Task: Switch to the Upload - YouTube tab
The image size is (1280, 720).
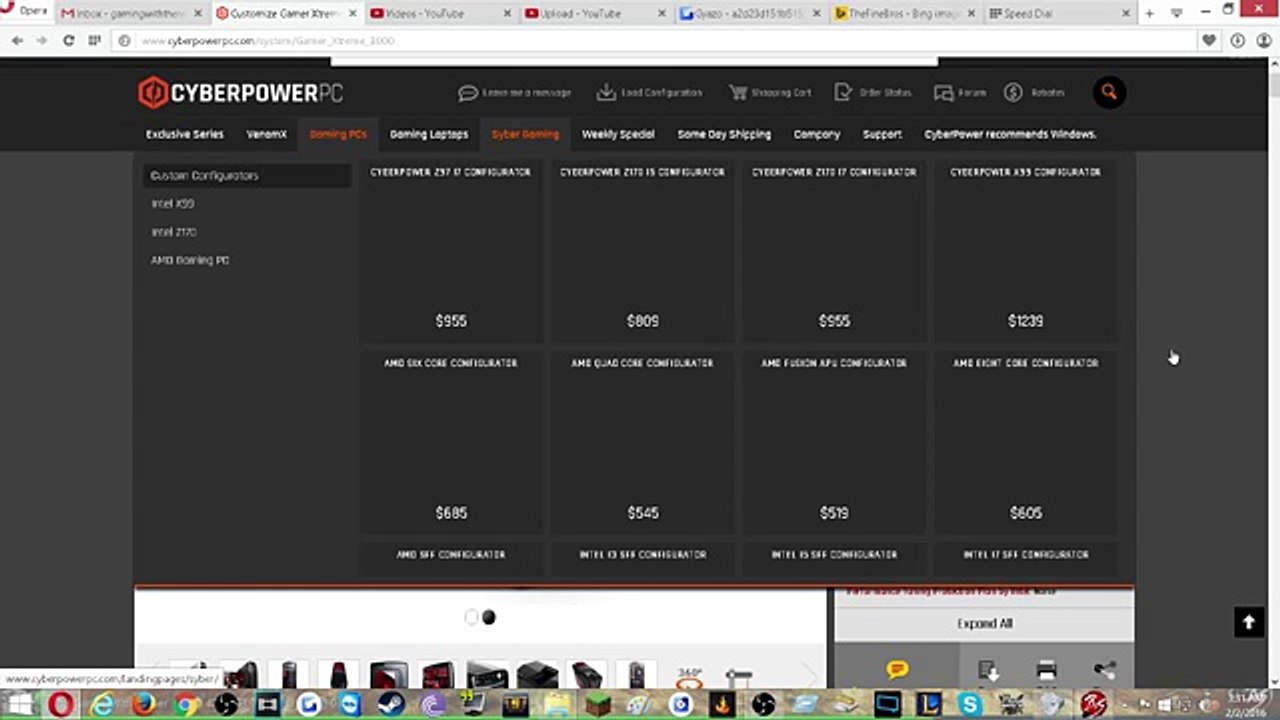Action: (594, 14)
